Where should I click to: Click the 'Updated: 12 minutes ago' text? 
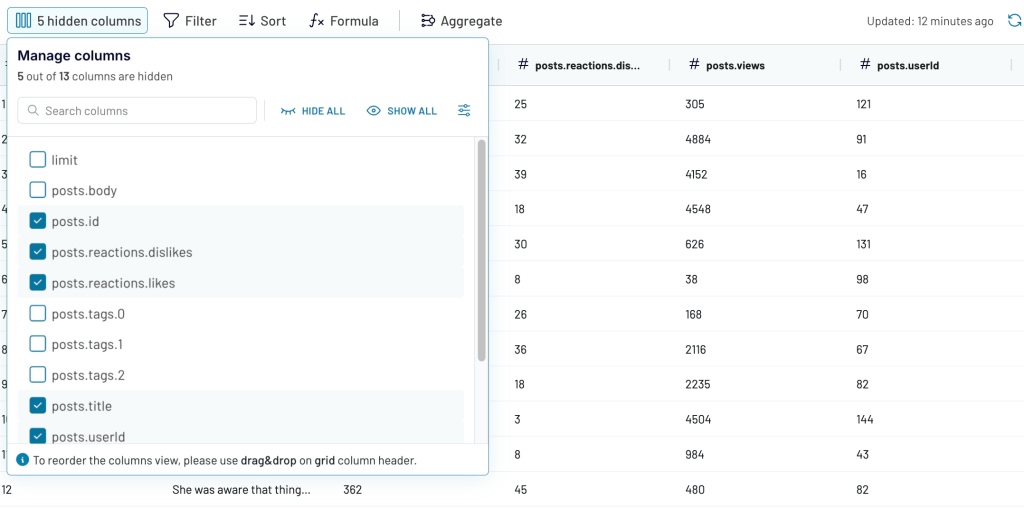point(930,21)
